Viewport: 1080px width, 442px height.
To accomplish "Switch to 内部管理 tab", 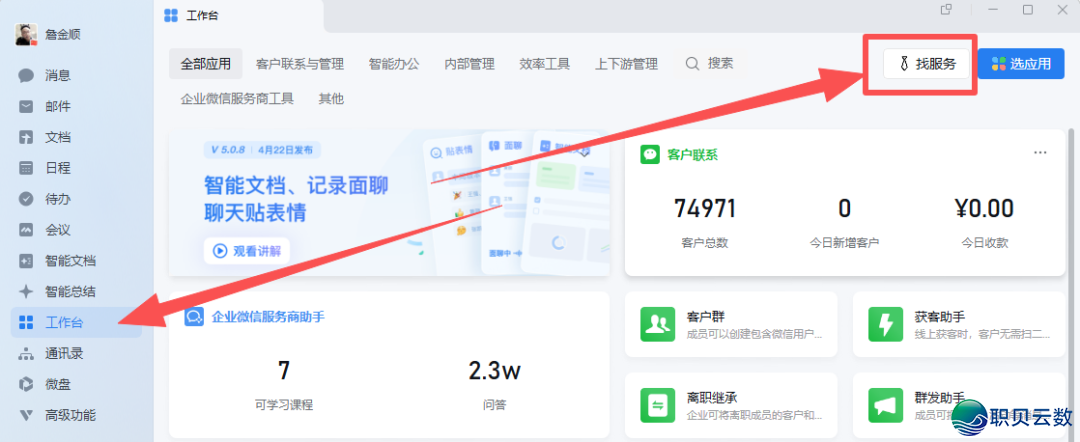I will (x=469, y=64).
